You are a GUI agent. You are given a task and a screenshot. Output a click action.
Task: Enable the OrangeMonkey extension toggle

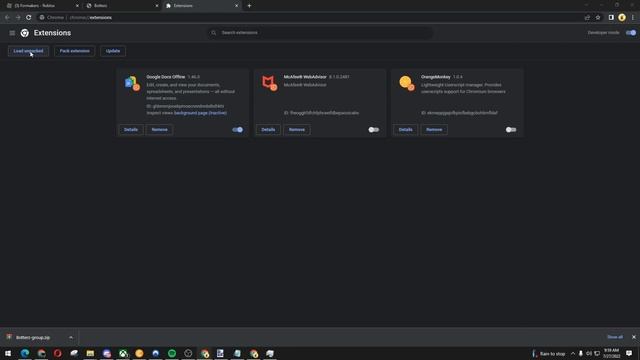(x=511, y=130)
